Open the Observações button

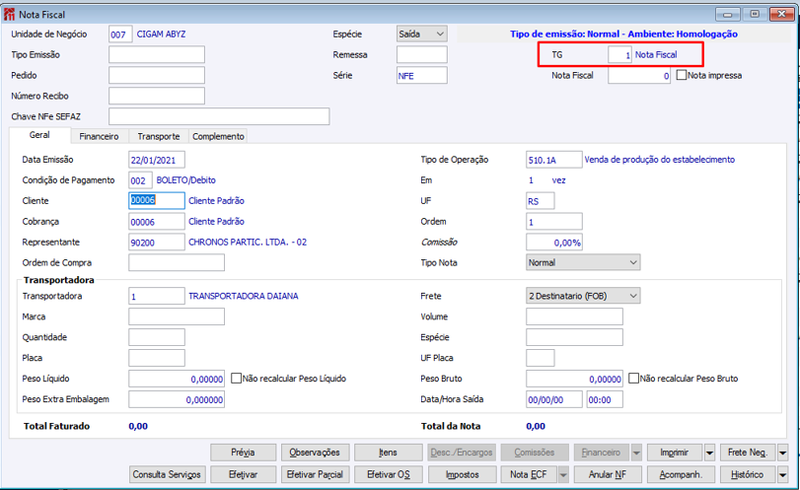[x=315, y=452]
